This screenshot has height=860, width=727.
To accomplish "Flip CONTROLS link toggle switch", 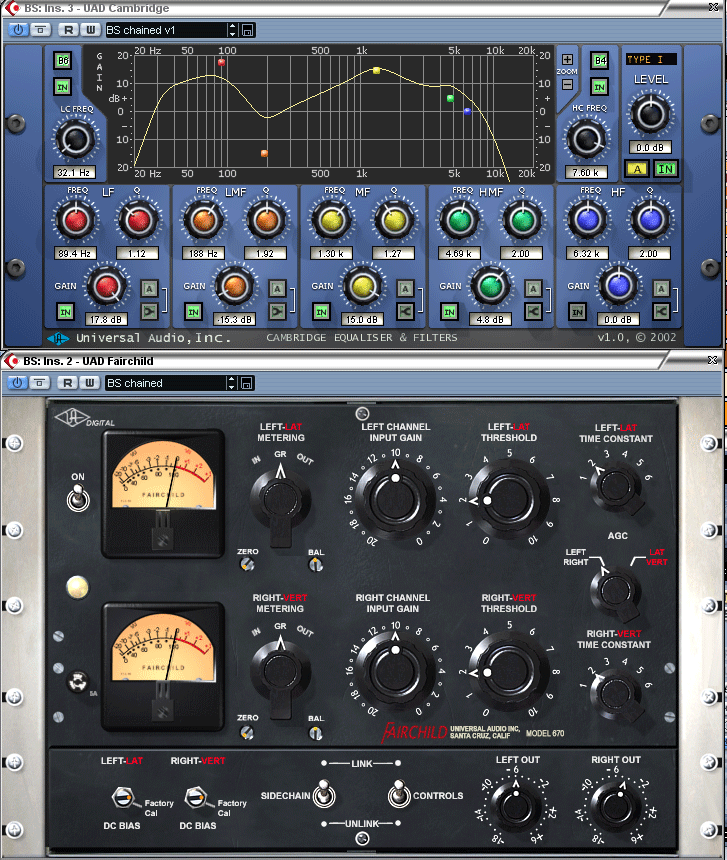I will tap(399, 794).
